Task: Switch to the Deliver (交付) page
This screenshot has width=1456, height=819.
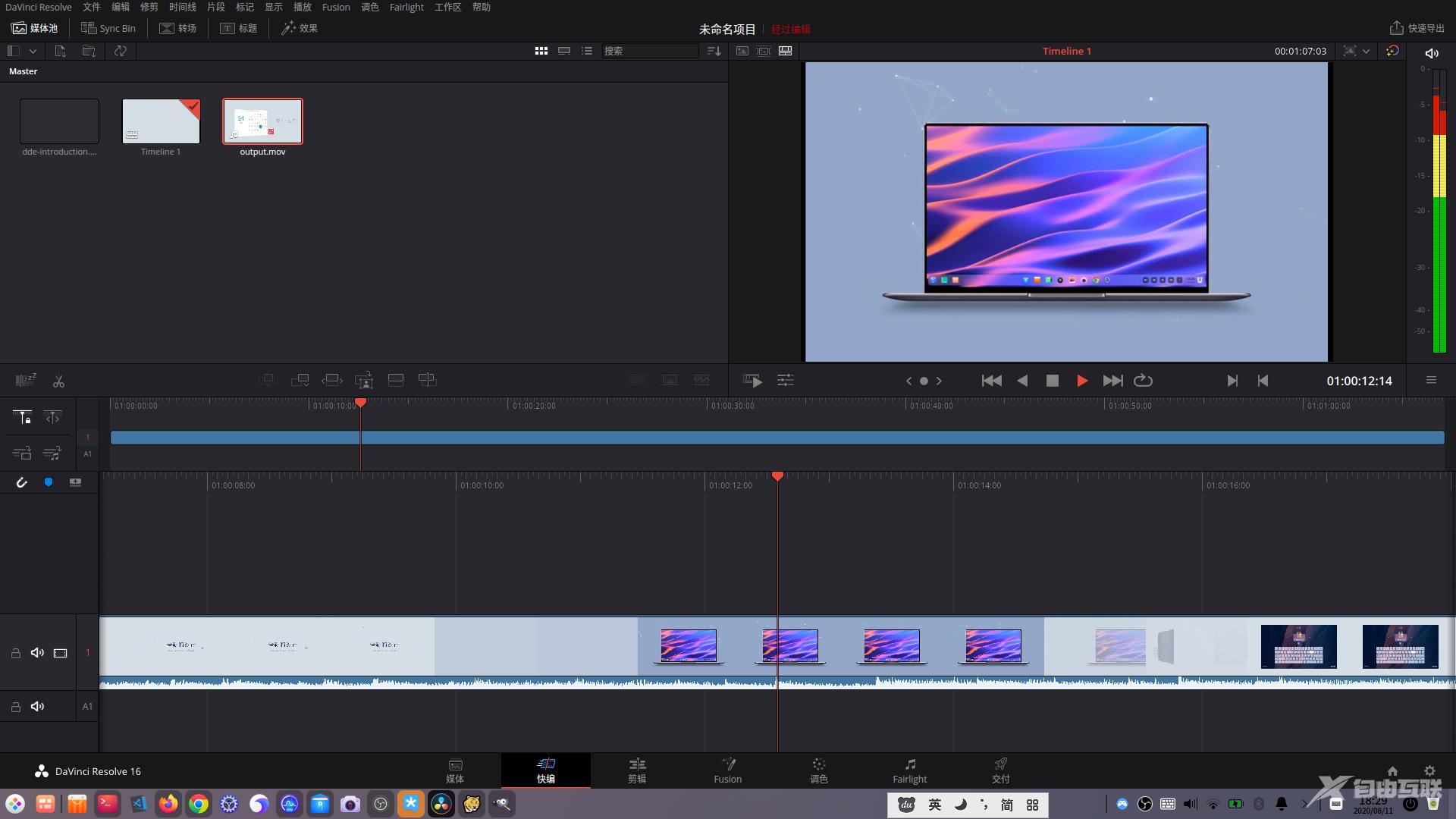Action: 1001,770
